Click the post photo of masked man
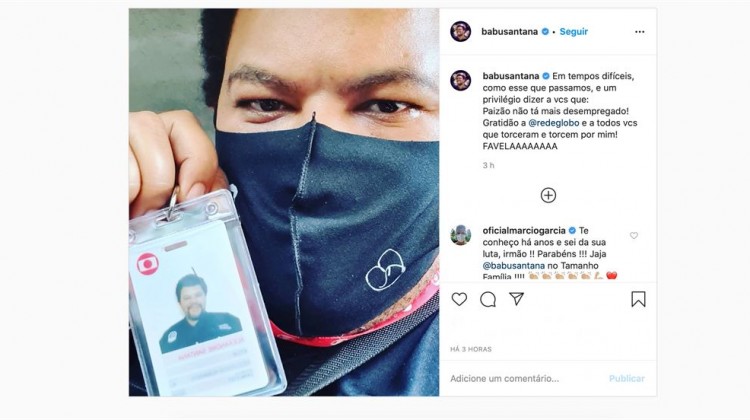750x420 pixels. 284,202
